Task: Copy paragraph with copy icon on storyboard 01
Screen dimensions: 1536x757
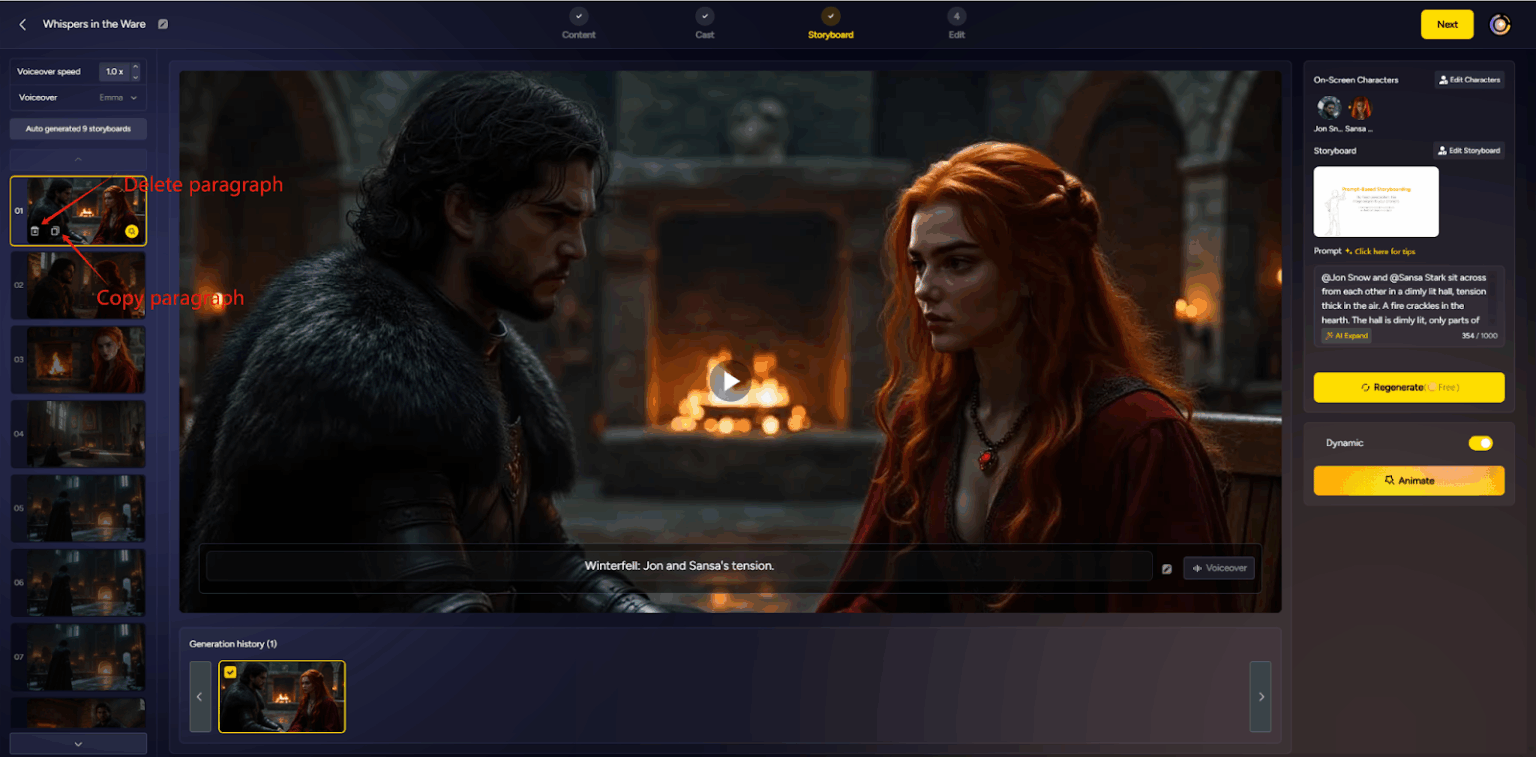Action: point(55,230)
